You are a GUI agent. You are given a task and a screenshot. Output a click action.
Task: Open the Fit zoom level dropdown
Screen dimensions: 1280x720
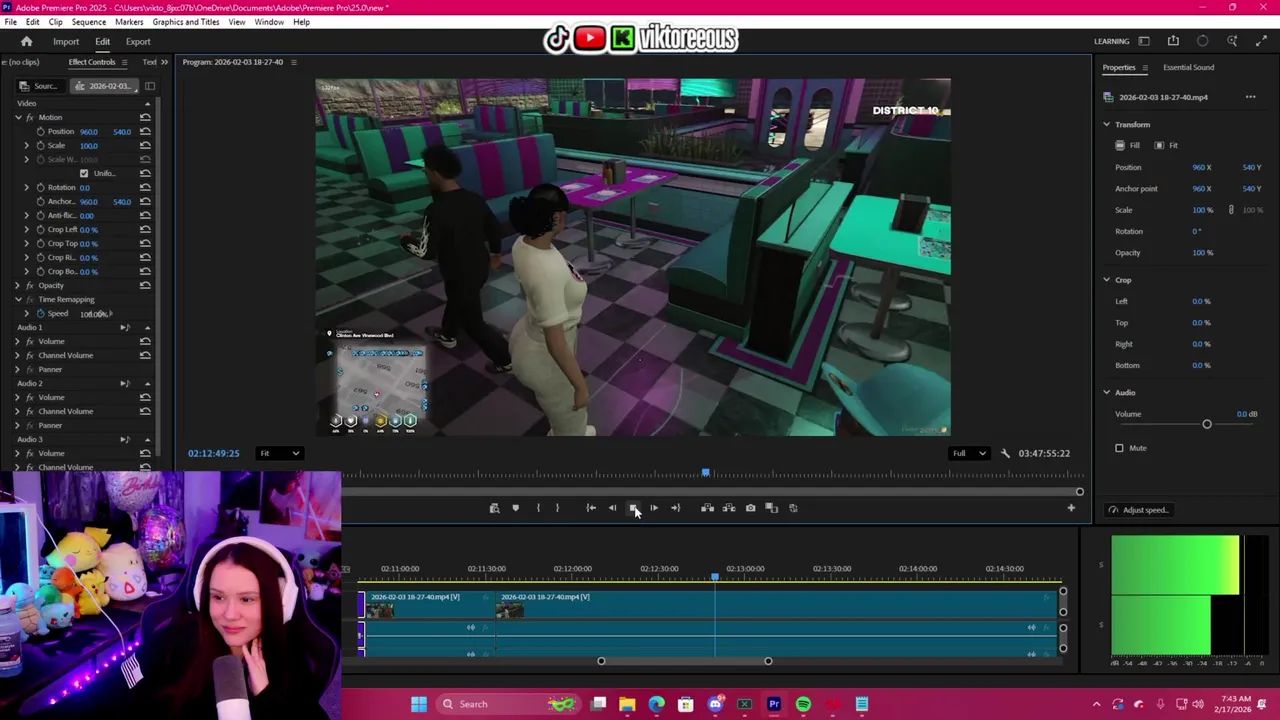tap(279, 453)
